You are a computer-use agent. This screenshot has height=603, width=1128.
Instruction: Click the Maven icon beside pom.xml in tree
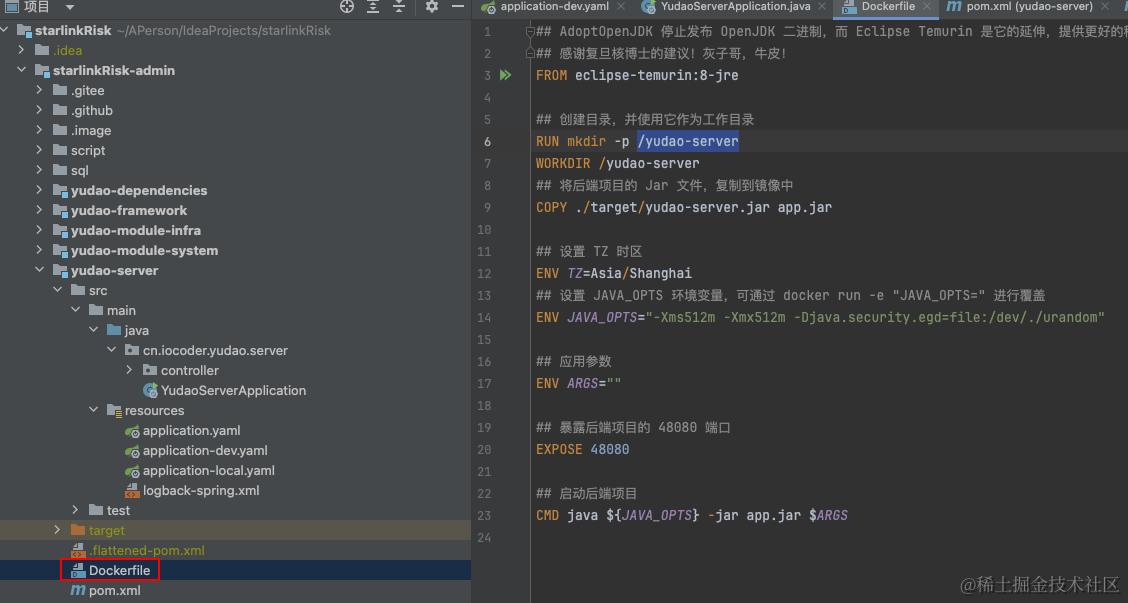pyautogui.click(x=78, y=591)
